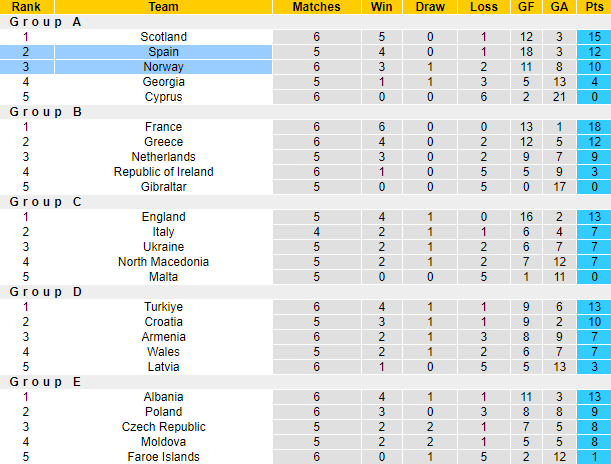This screenshot has height=464, width=611.
Task: Click the Faroe Islands team name
Action: 163,457
